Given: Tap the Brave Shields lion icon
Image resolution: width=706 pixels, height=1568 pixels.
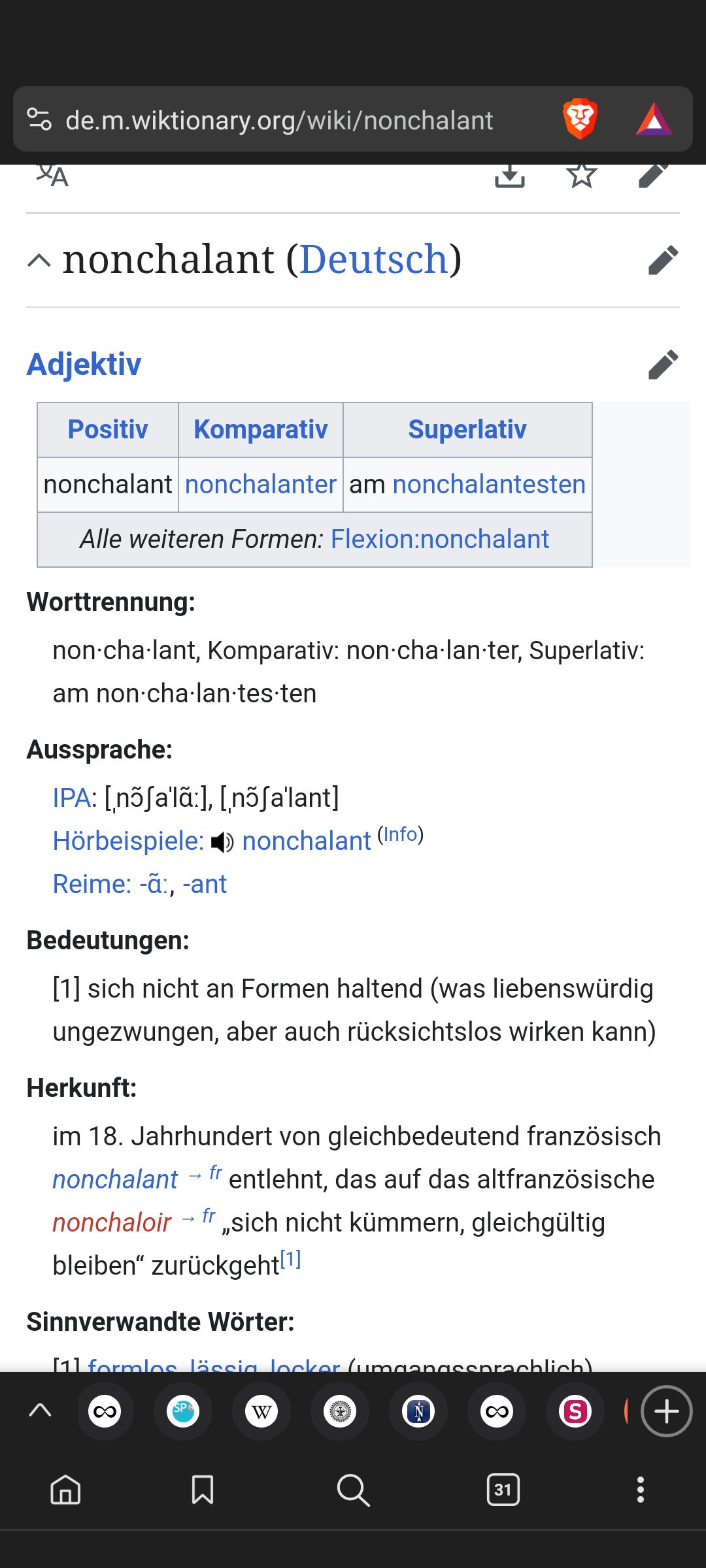Looking at the screenshot, I should tap(580, 120).
